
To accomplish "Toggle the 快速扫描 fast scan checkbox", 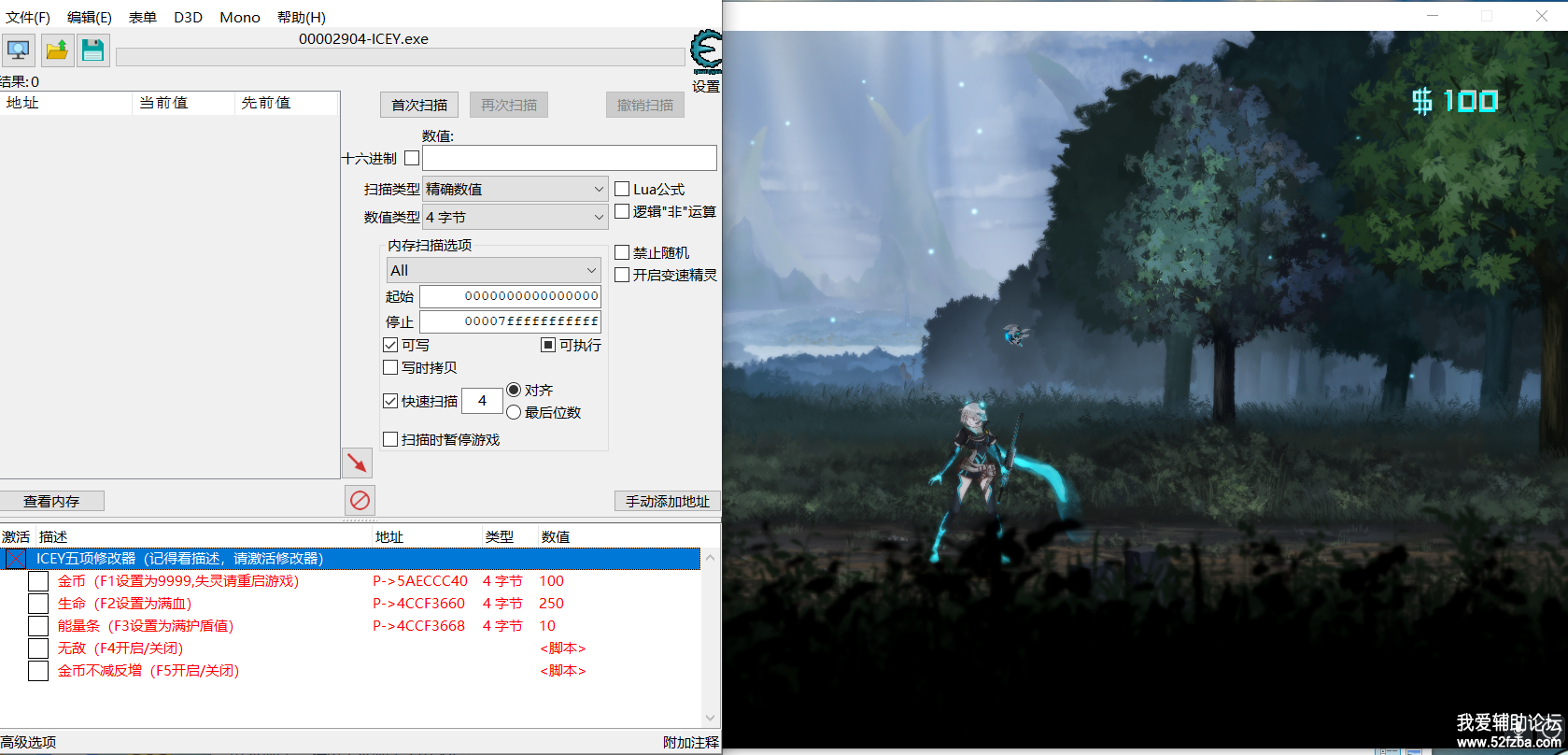I will point(390,401).
